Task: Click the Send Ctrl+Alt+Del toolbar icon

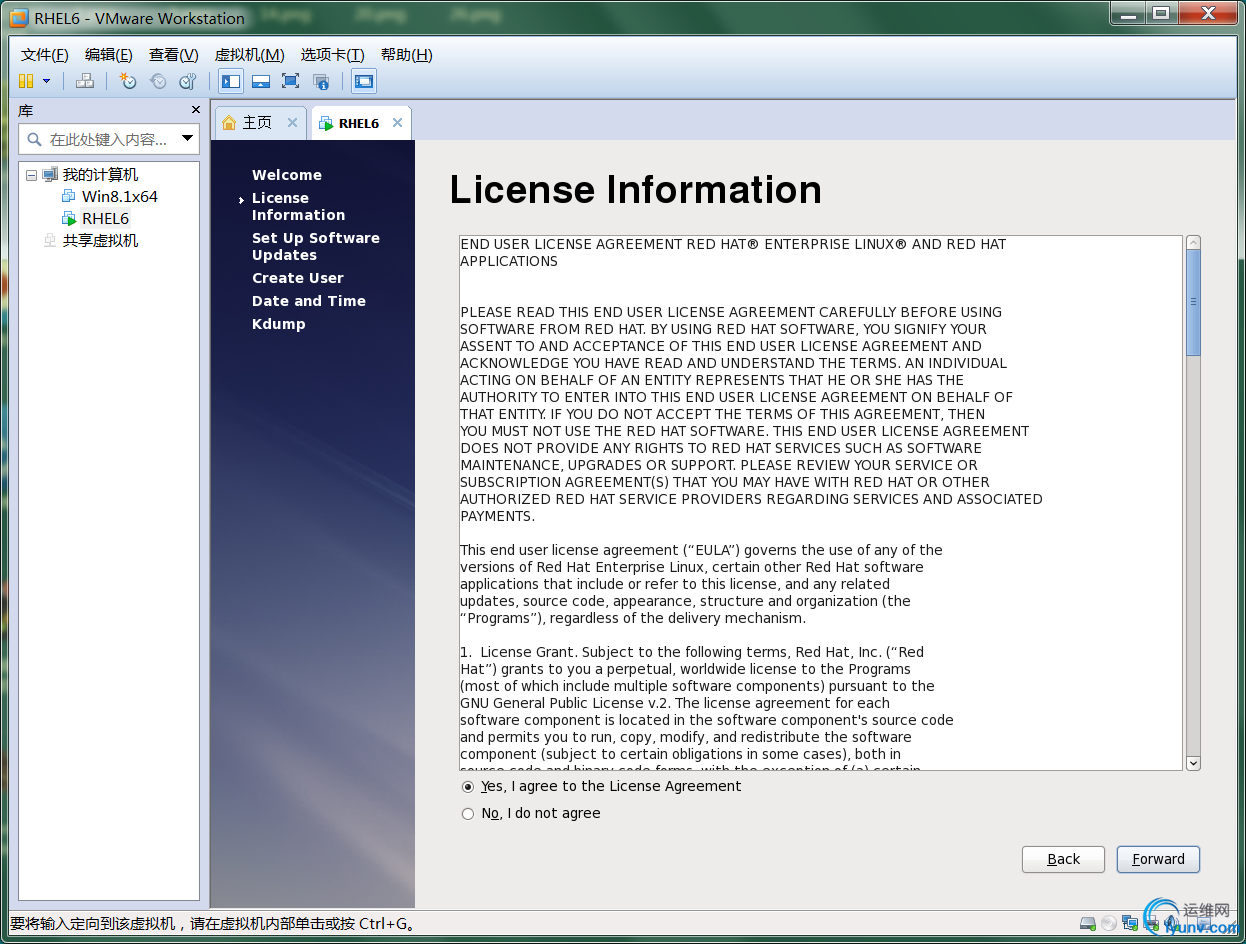Action: [85, 81]
